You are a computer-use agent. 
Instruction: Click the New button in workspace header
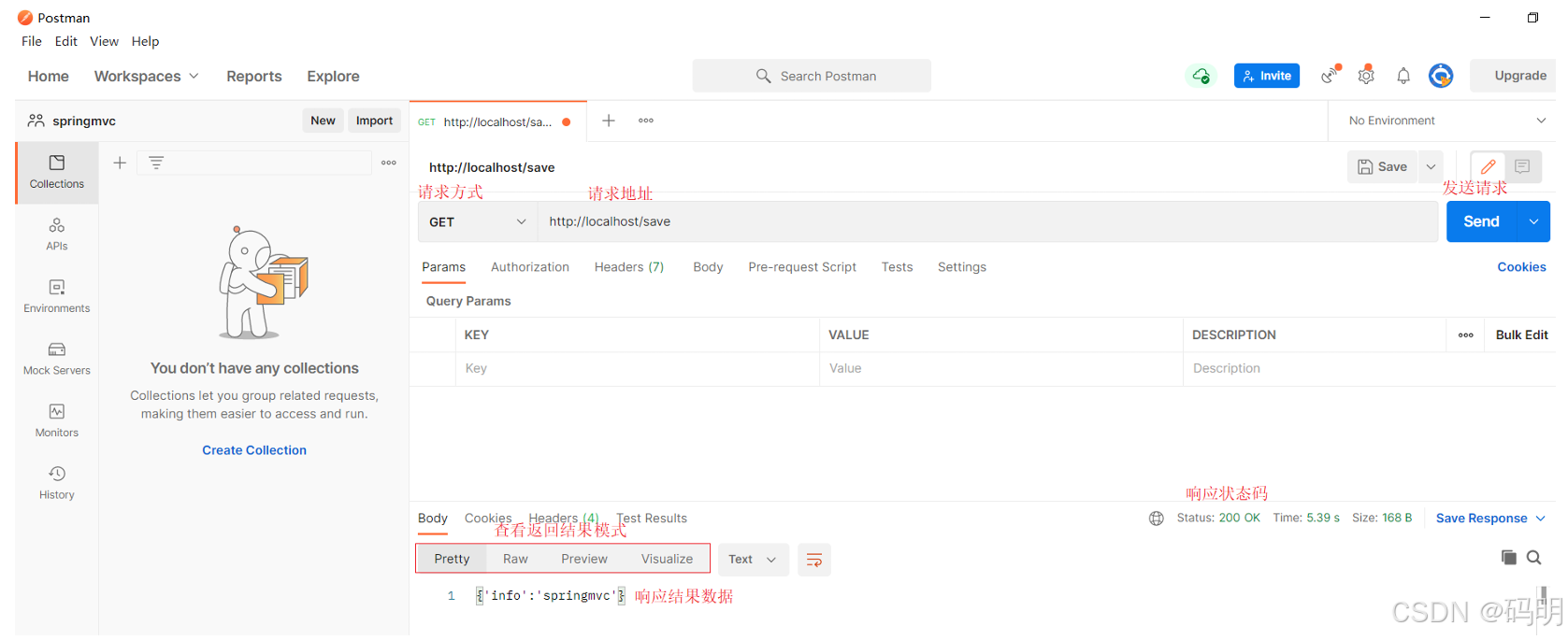323,121
